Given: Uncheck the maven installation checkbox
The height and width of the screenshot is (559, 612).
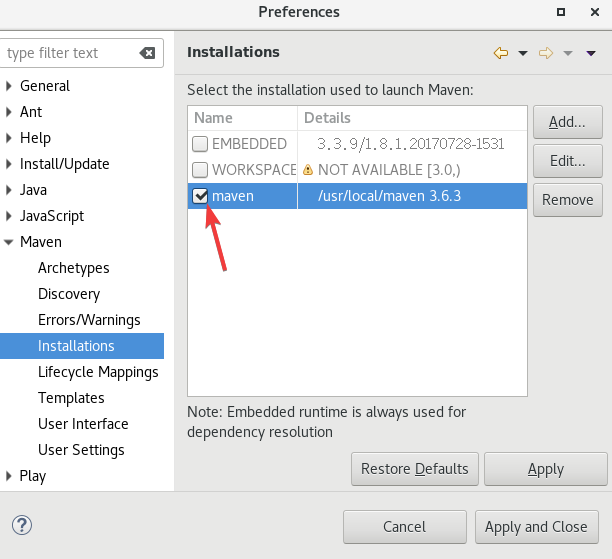Looking at the screenshot, I should click(200, 196).
